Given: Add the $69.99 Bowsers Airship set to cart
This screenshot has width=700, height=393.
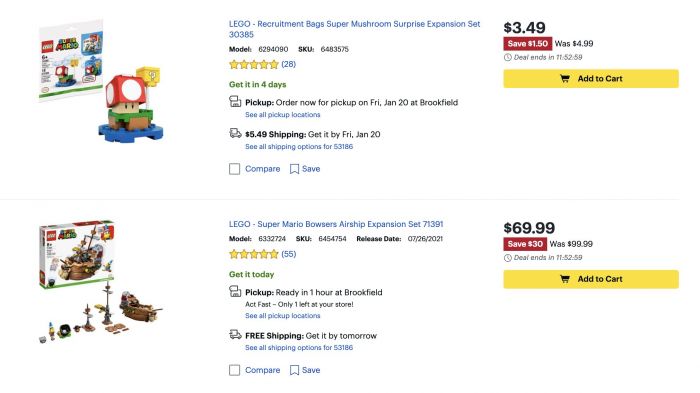Looking at the screenshot, I should [591, 279].
